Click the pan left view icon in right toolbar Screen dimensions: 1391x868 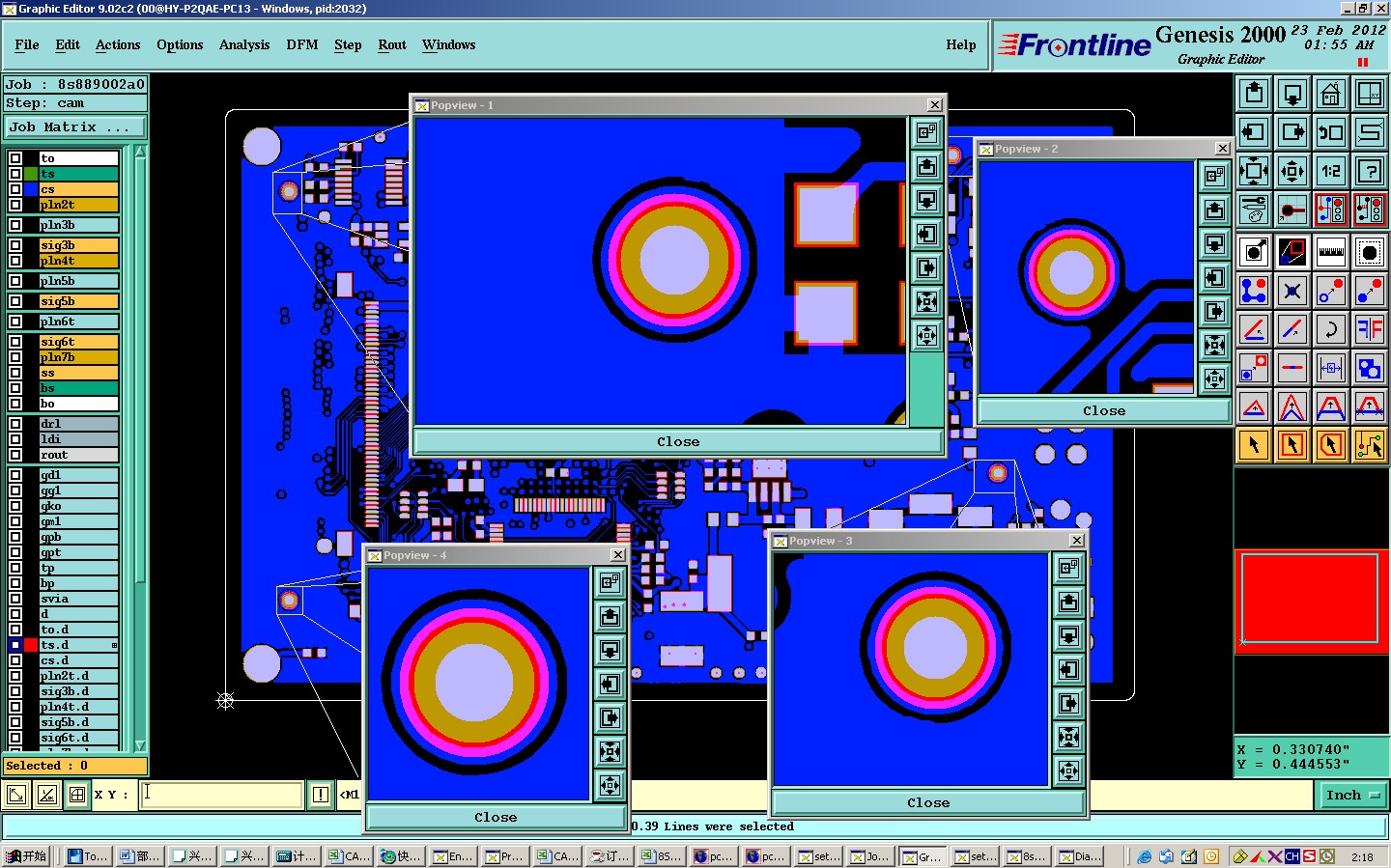click(1254, 132)
